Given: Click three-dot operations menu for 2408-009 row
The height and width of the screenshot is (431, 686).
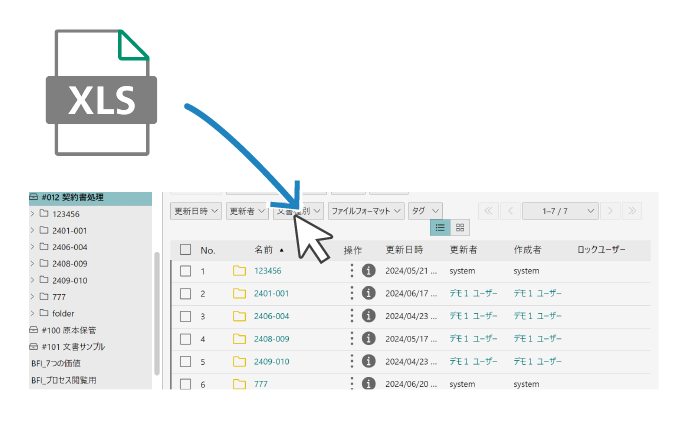Looking at the screenshot, I should [x=352, y=339].
